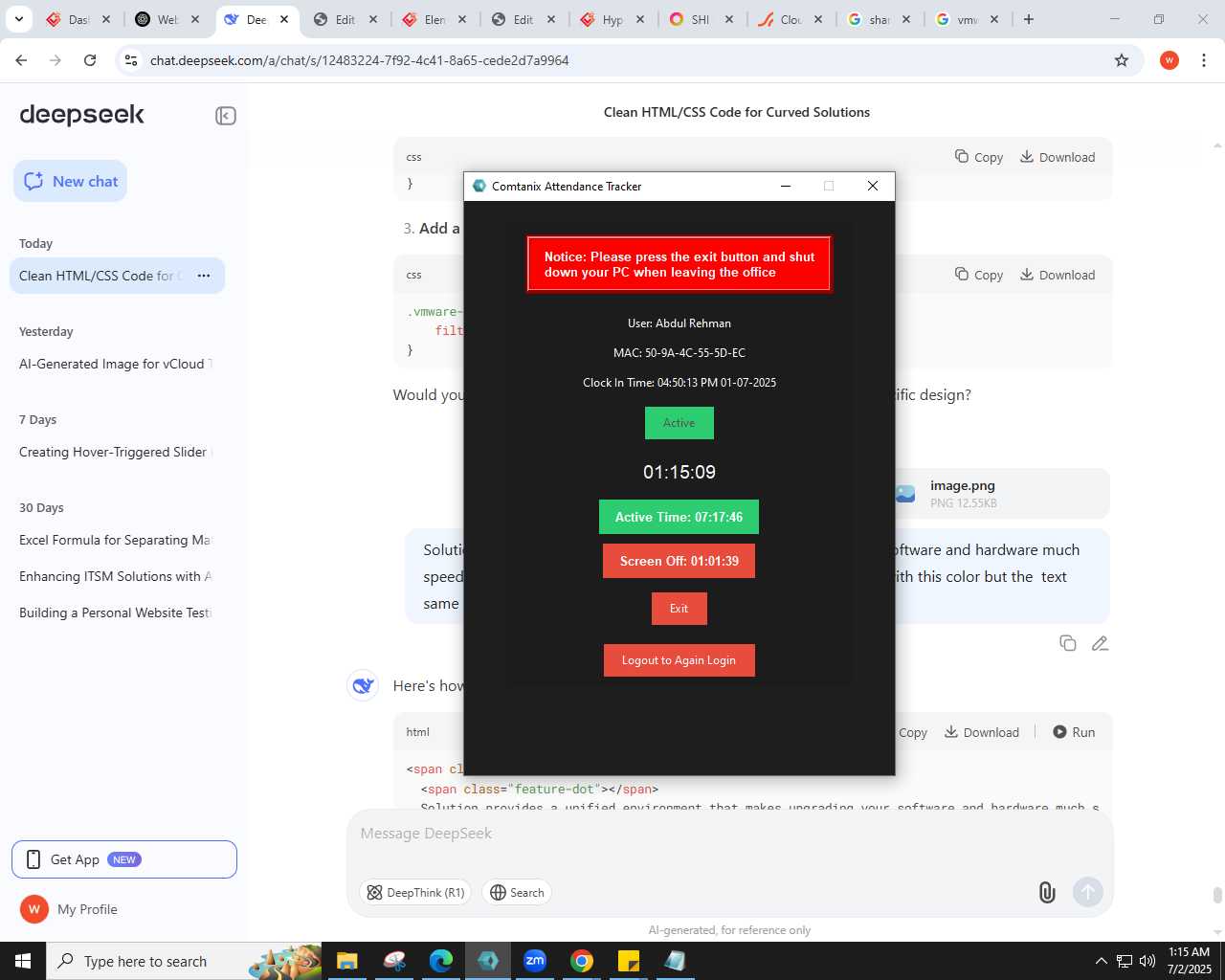Open Chrome three-dot menu

1204,60
